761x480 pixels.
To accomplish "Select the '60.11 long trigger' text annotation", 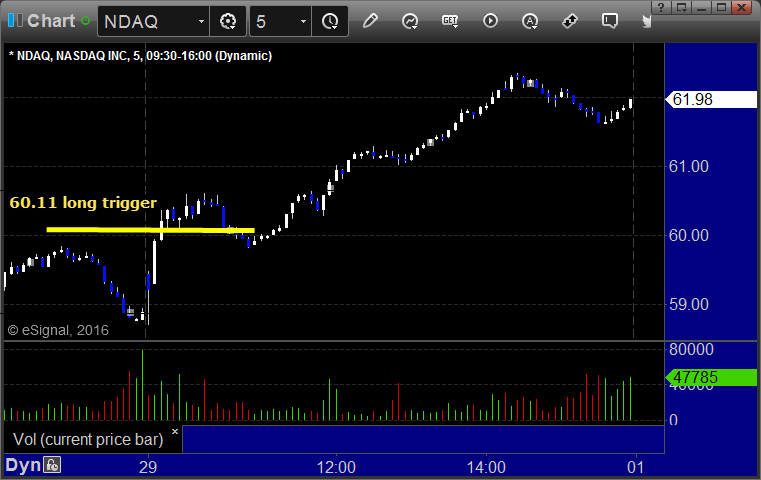I will coord(83,202).
